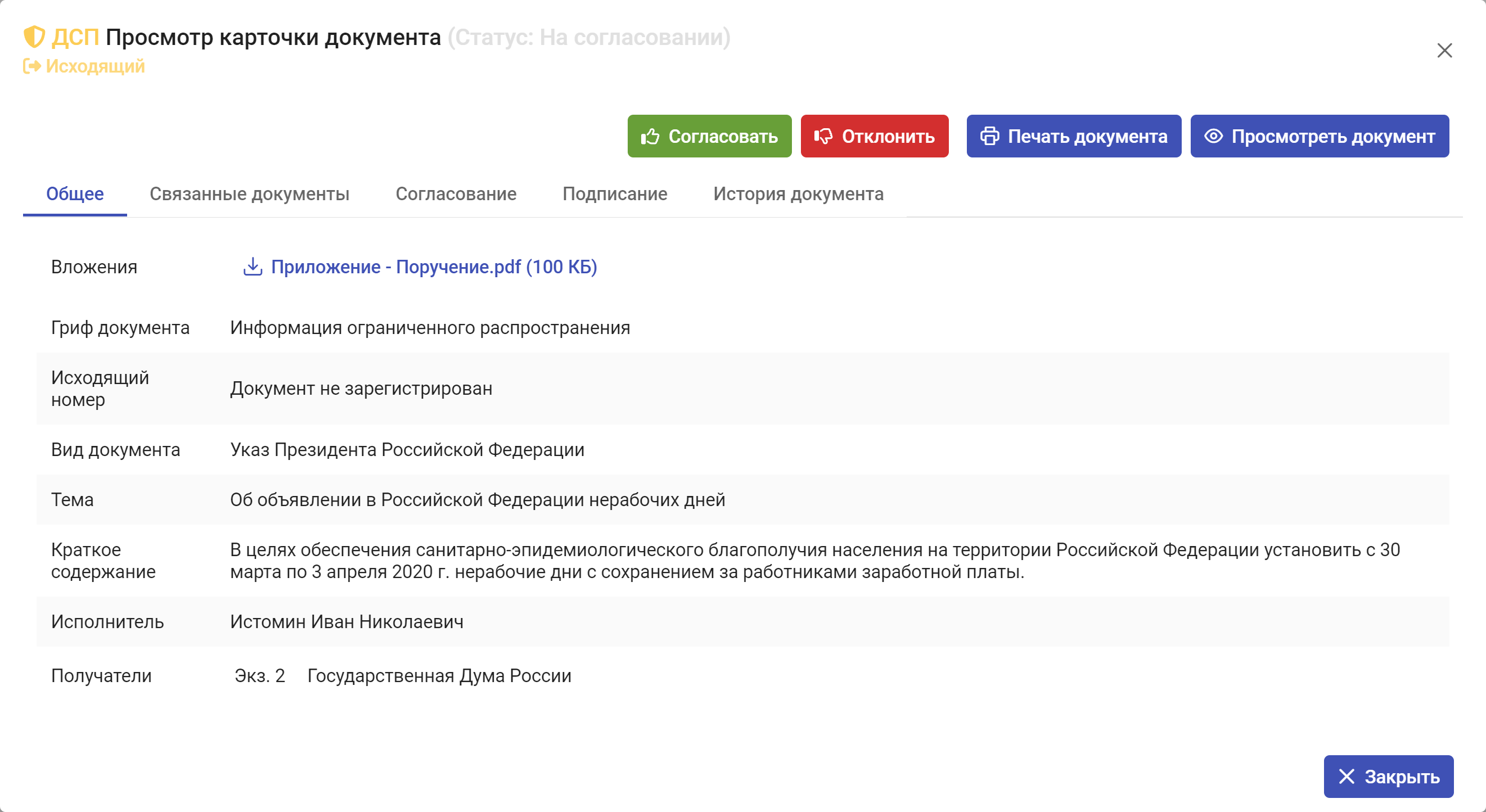The width and height of the screenshot is (1486, 812).
Task: Click the outgoing arrow icon near Исходящий
Action: click(x=31, y=66)
